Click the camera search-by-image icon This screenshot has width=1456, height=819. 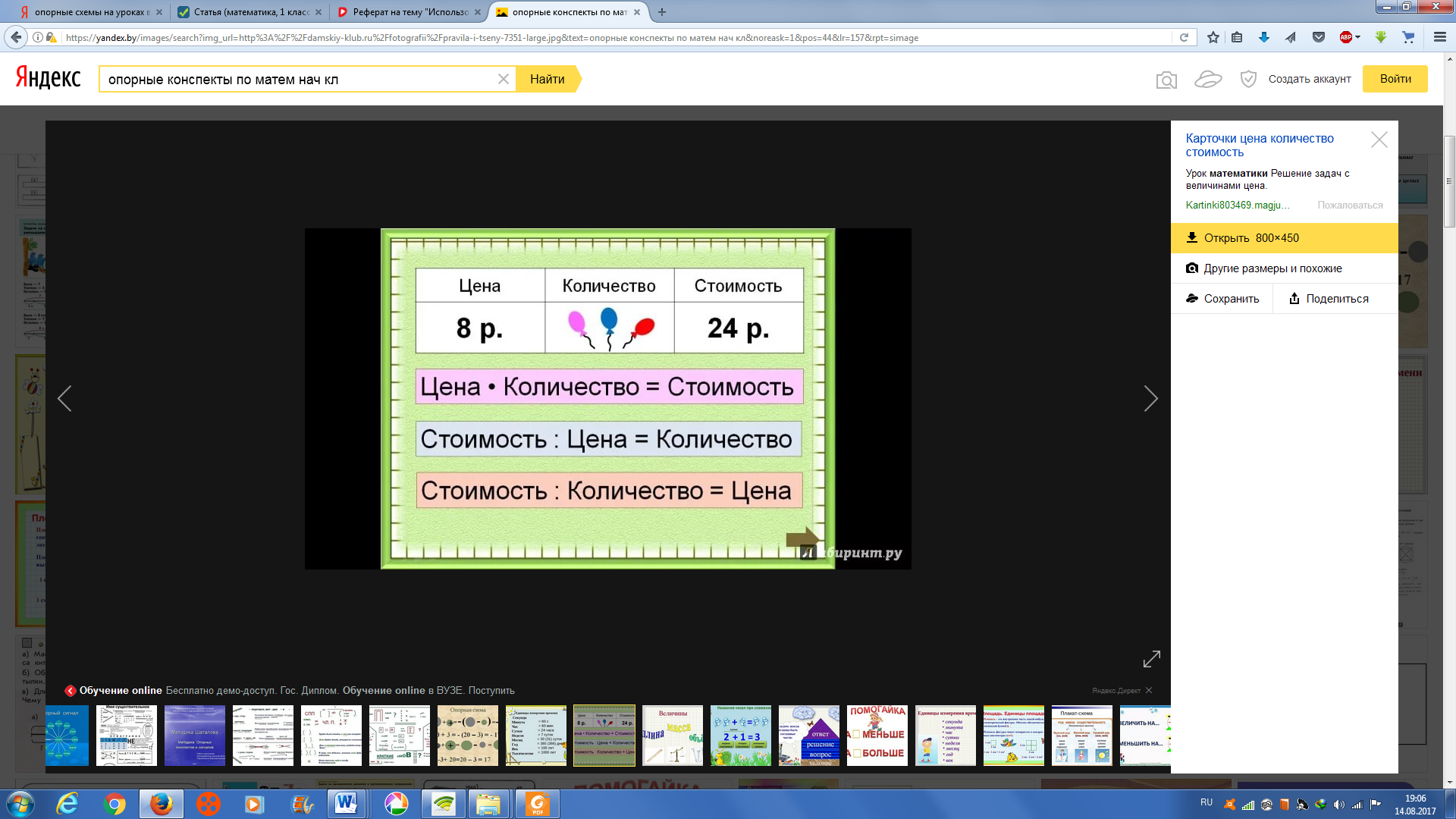(x=1166, y=80)
